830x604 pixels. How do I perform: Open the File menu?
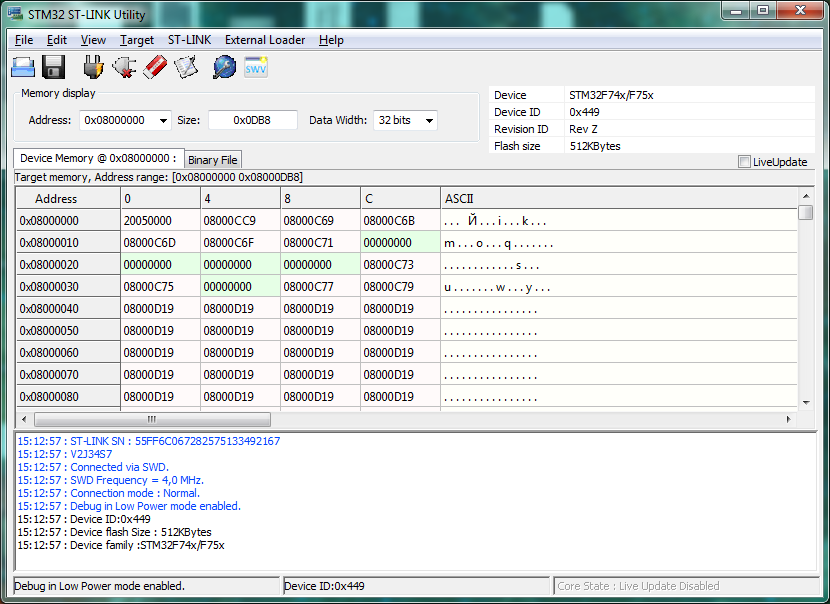(24, 40)
